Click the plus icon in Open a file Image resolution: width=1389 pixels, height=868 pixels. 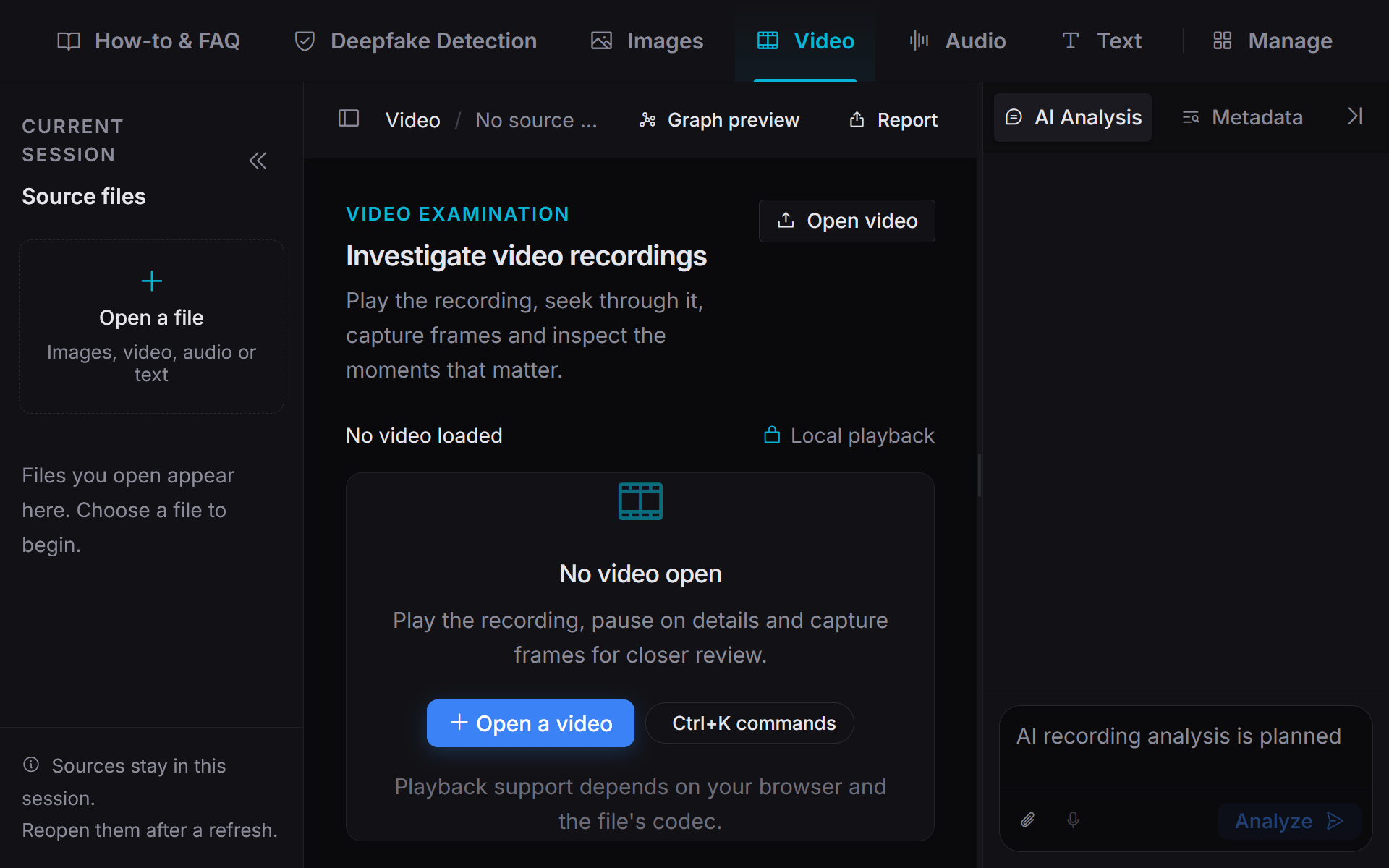coord(151,281)
